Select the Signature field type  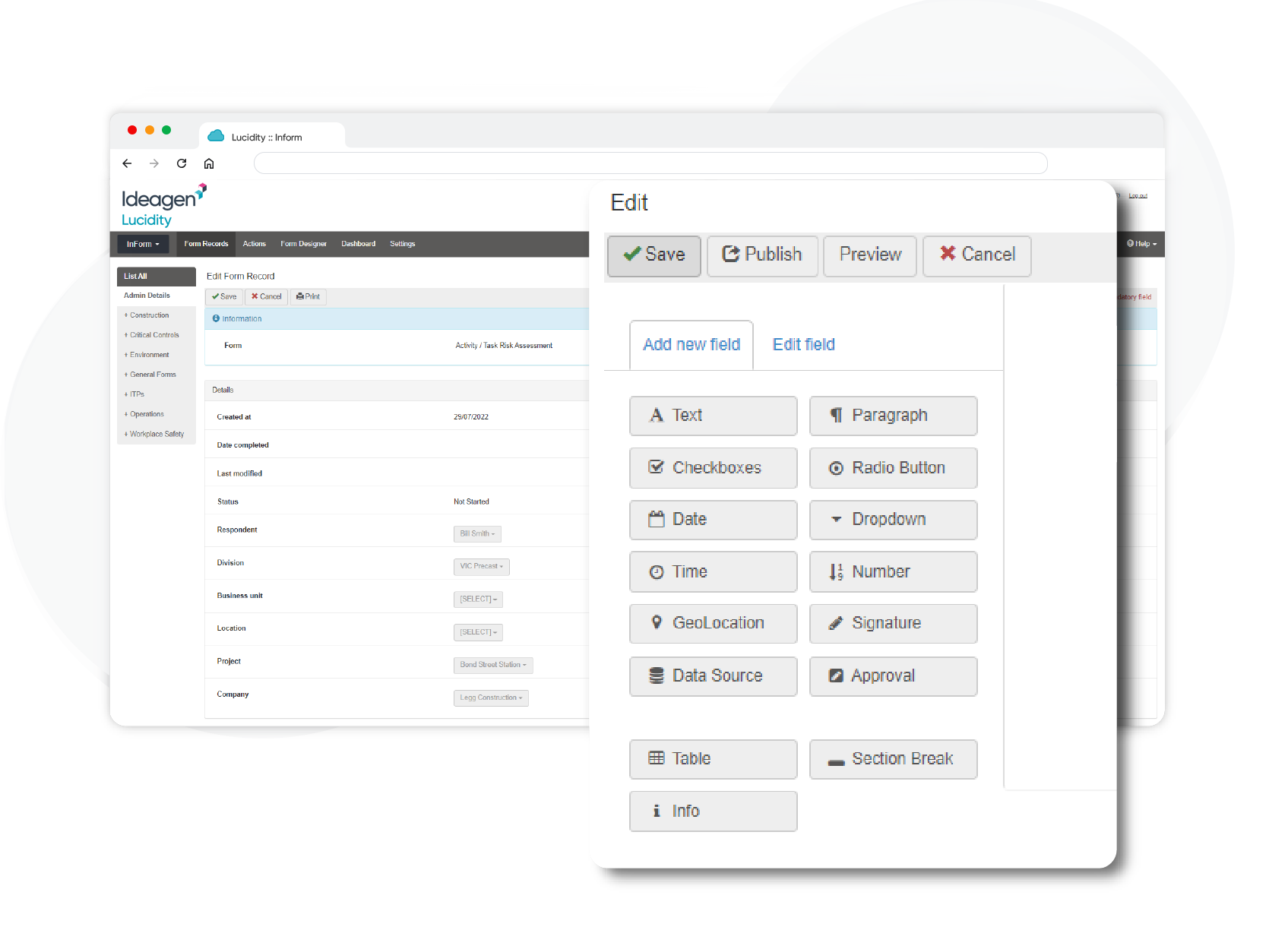click(x=893, y=623)
